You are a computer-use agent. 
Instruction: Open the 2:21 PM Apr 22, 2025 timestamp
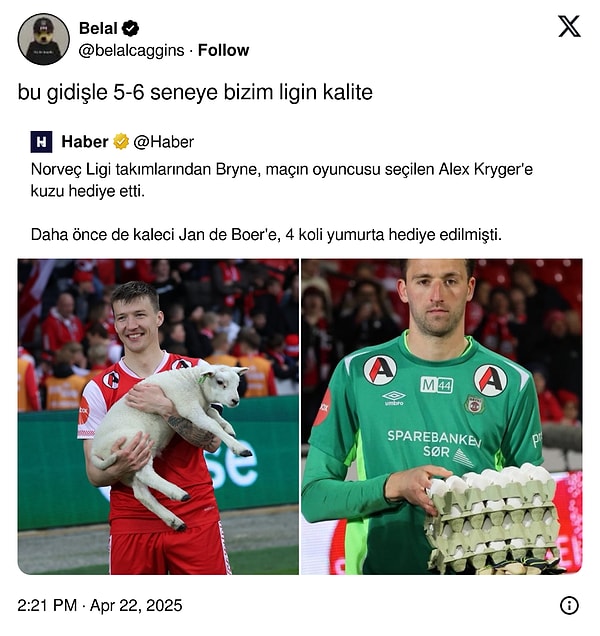click(100, 606)
